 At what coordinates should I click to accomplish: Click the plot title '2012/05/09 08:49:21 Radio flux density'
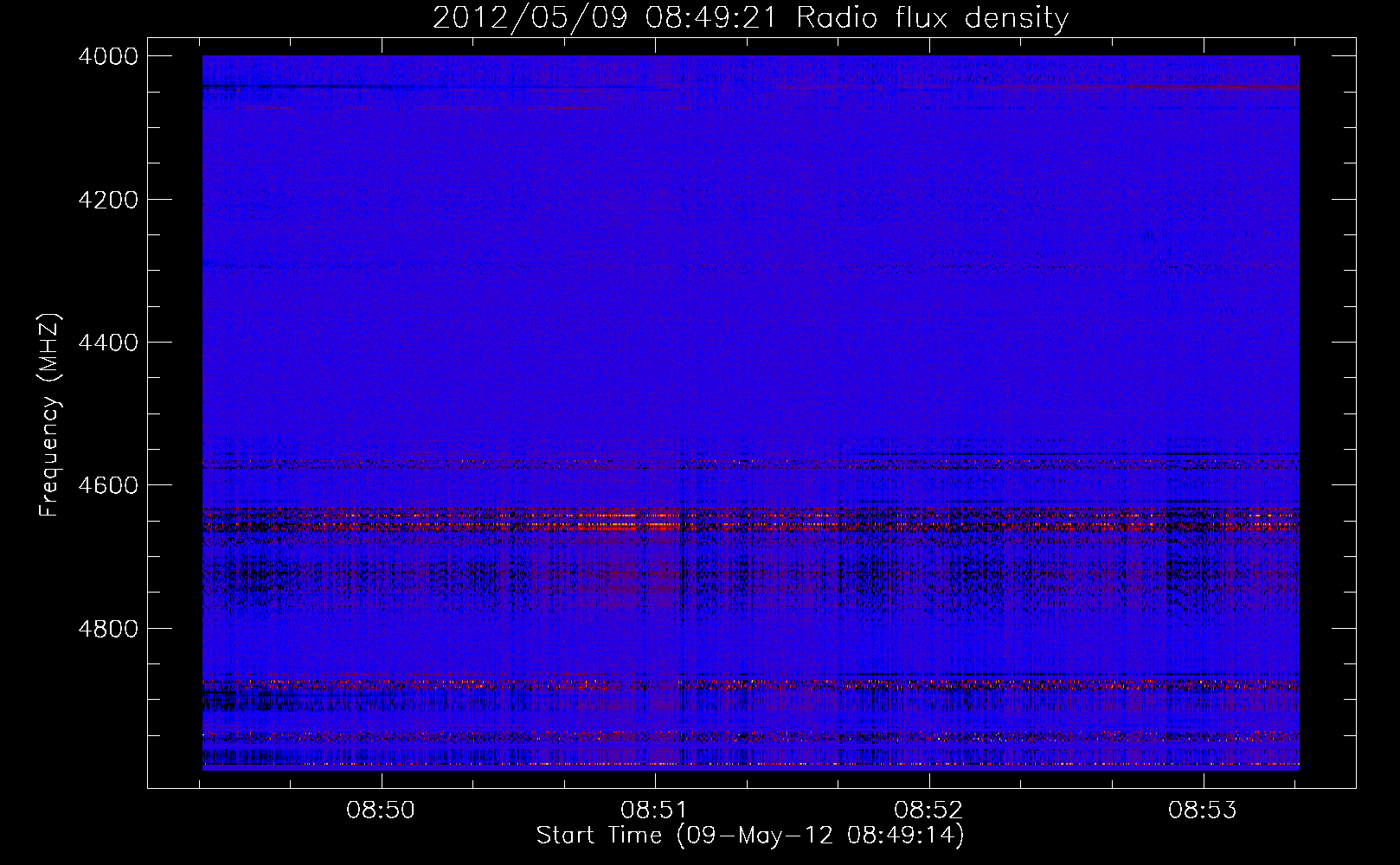pyautogui.click(x=750, y=17)
